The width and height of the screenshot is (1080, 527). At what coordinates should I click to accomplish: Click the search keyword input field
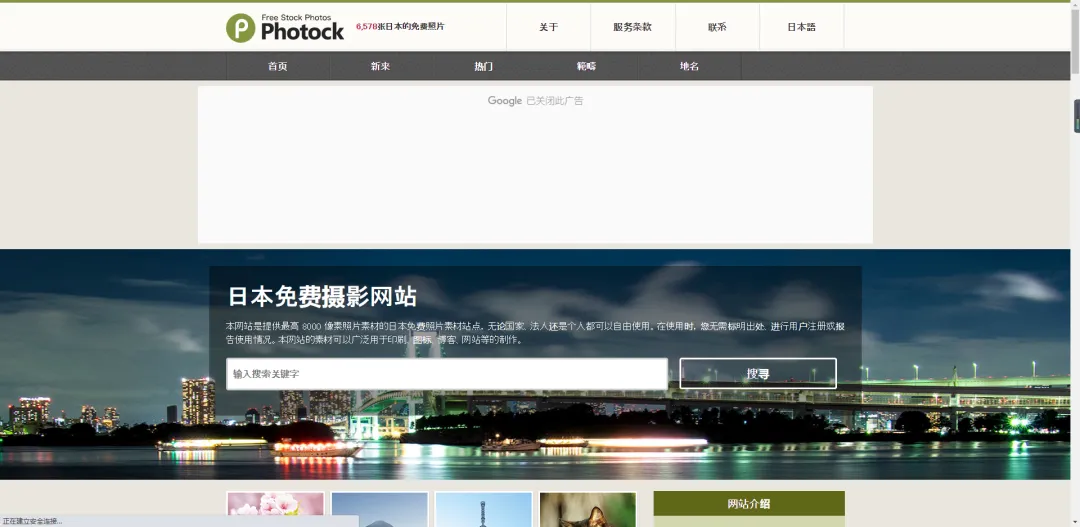[x=446, y=374]
